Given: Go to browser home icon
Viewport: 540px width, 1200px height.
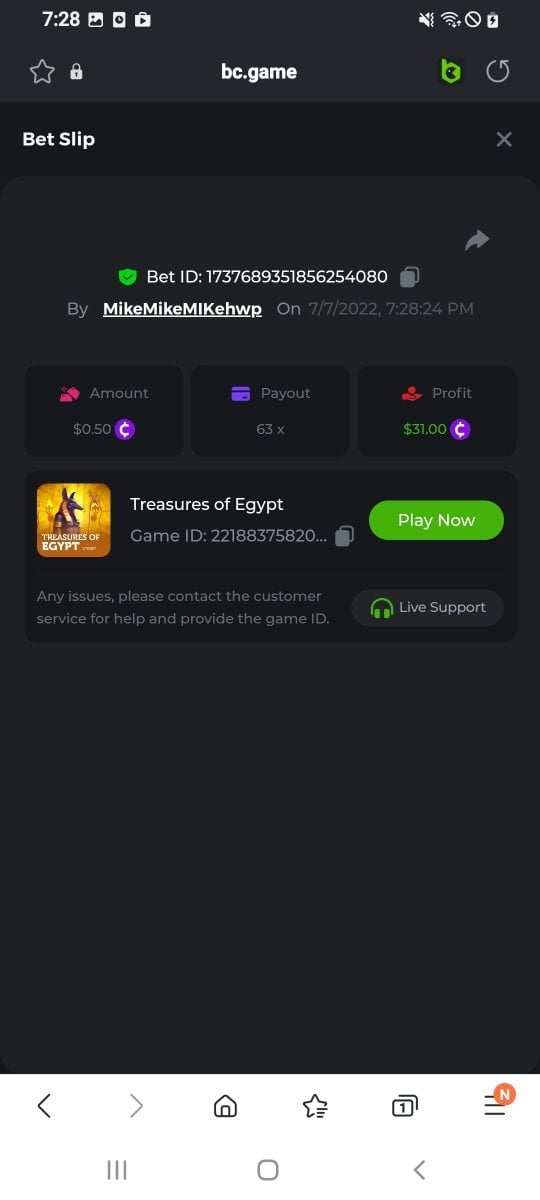Looking at the screenshot, I should point(225,1105).
